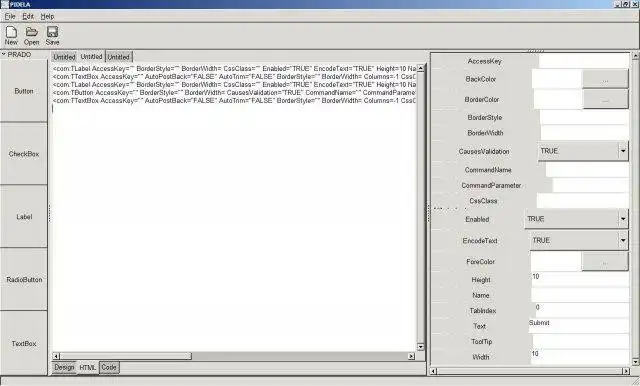The height and width of the screenshot is (386, 640).
Task: Open the Help menu
Action: pos(47,16)
